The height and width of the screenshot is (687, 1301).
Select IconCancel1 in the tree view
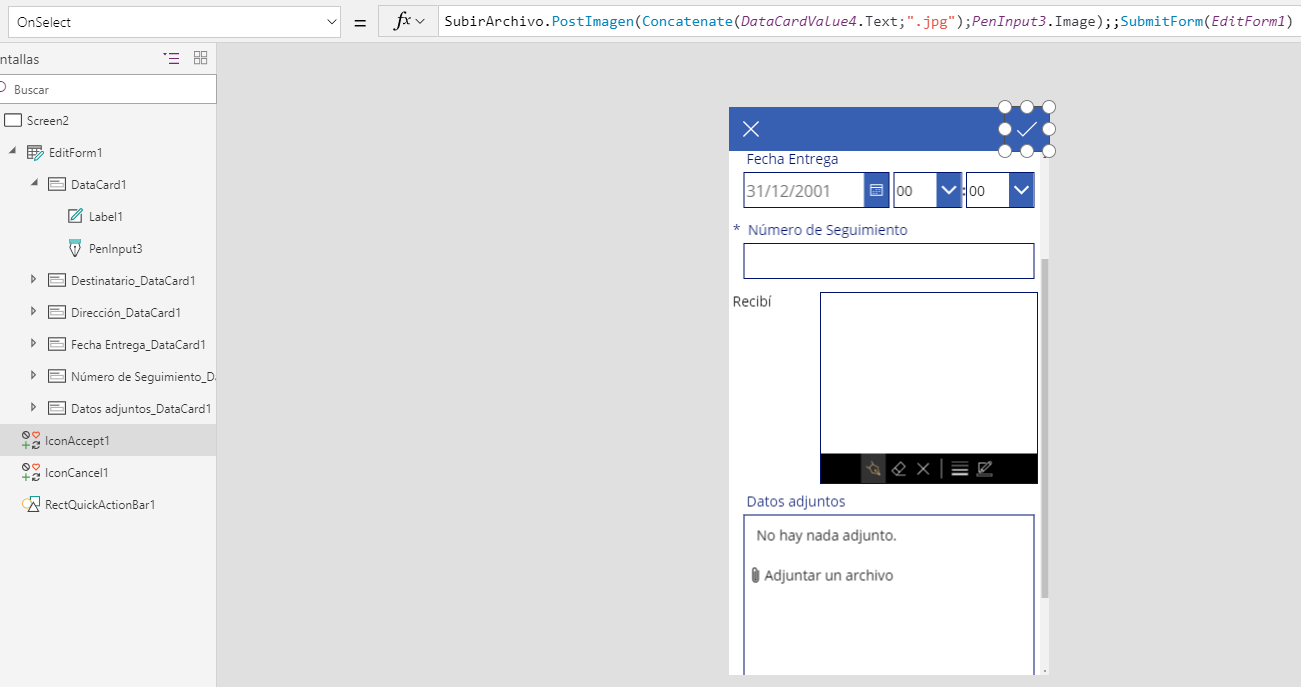76,472
